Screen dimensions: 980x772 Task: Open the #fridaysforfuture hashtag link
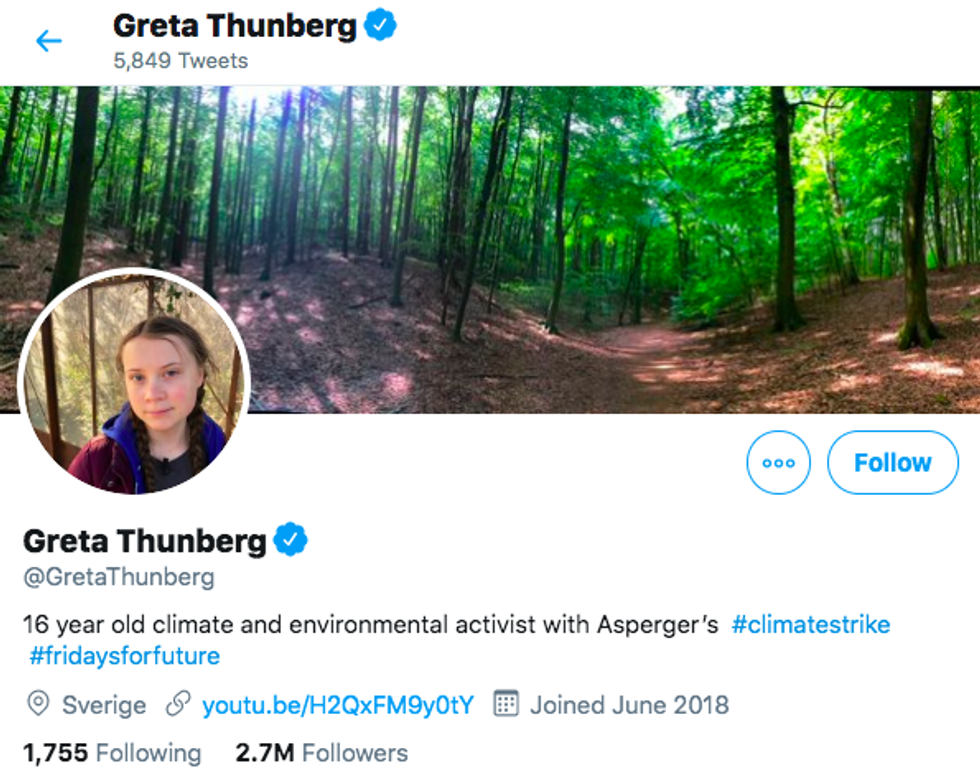[x=124, y=656]
